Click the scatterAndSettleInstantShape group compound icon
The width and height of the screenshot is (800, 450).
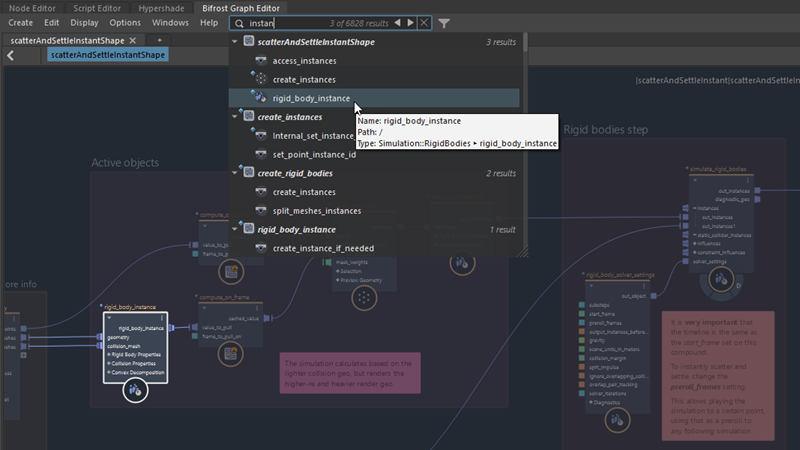(248, 41)
